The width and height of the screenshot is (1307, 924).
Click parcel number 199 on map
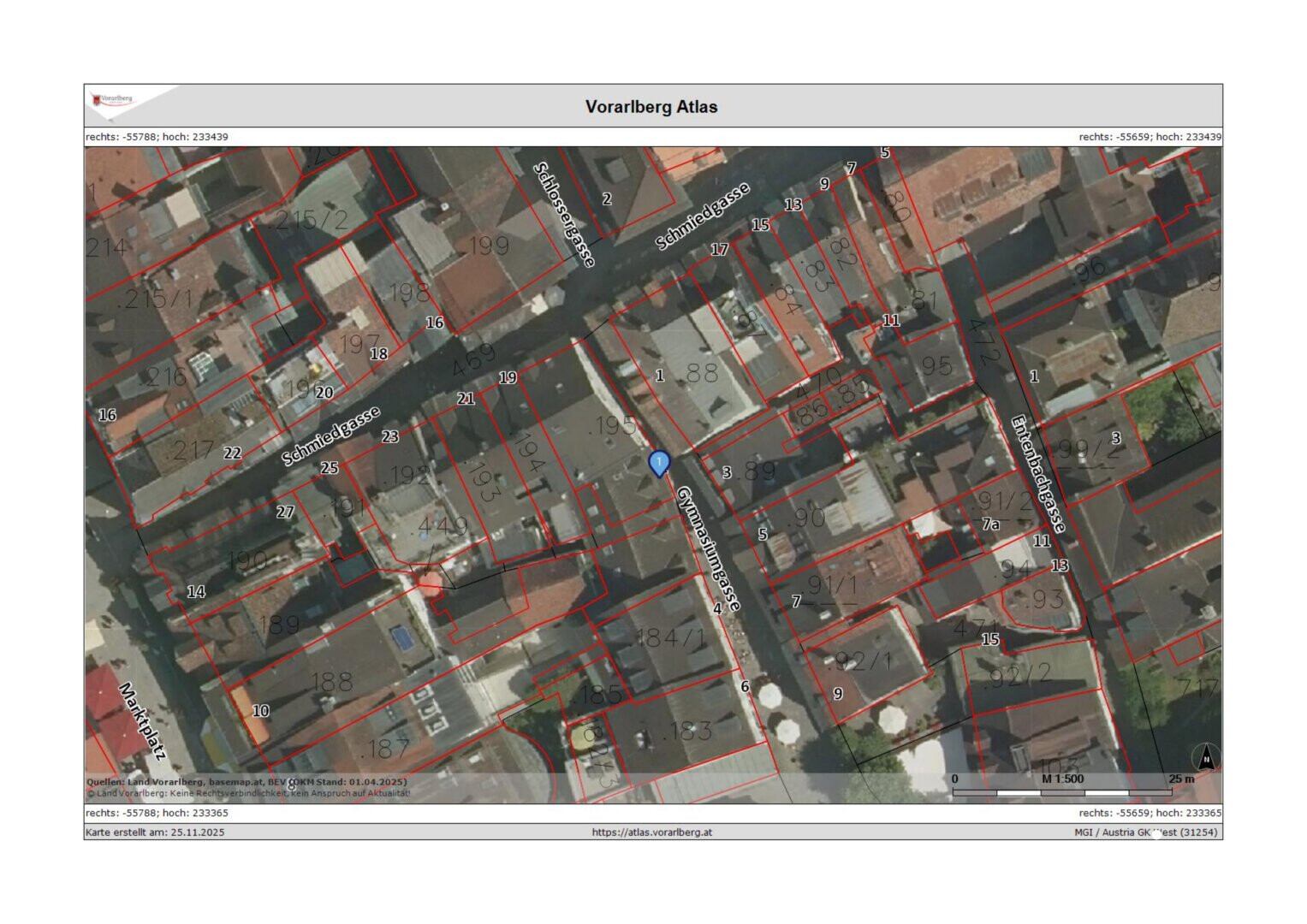pyautogui.click(x=488, y=246)
